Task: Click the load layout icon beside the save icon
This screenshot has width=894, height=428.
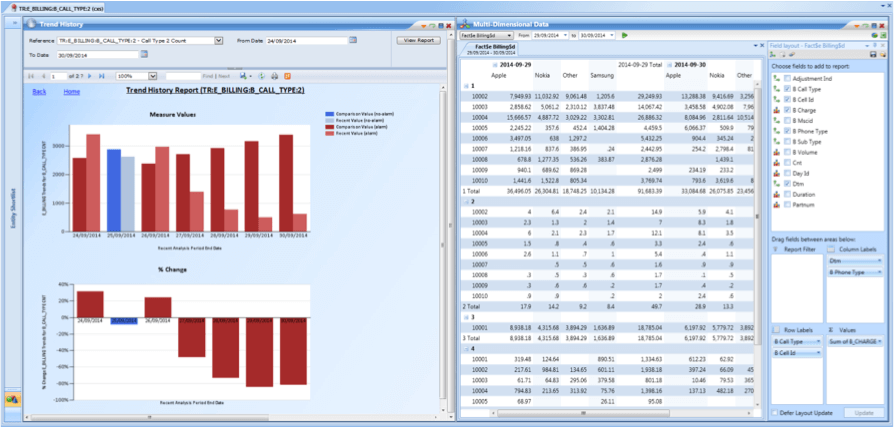Action: pyautogui.click(x=883, y=55)
